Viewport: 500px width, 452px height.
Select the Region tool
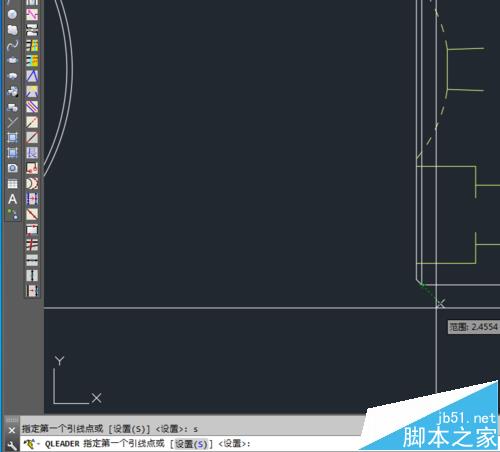(x=12, y=168)
